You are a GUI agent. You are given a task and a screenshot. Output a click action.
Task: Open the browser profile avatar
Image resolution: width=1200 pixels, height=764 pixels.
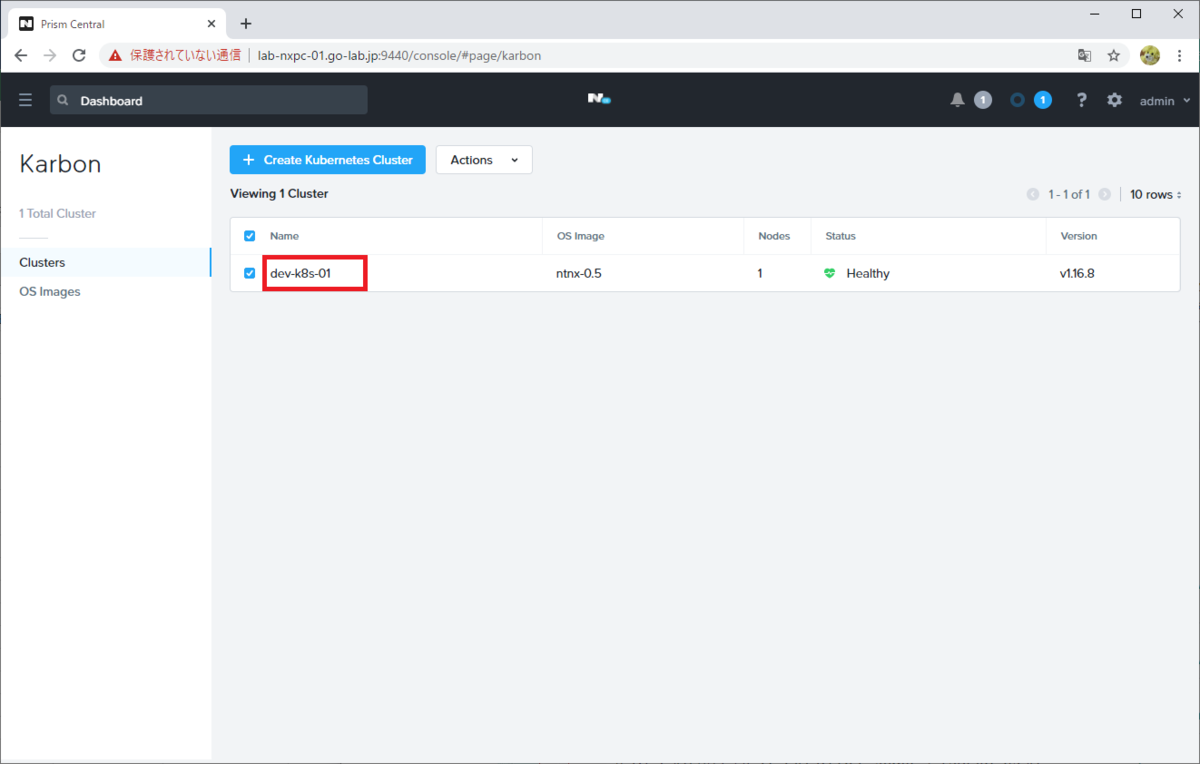coord(1149,55)
